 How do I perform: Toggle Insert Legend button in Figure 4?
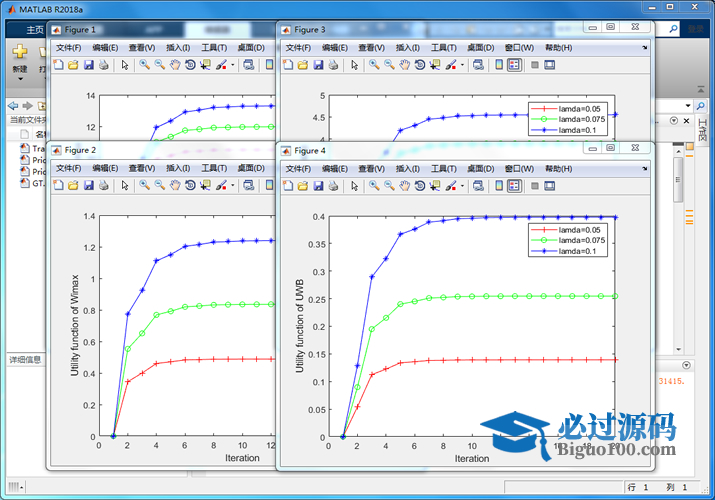[x=514, y=186]
